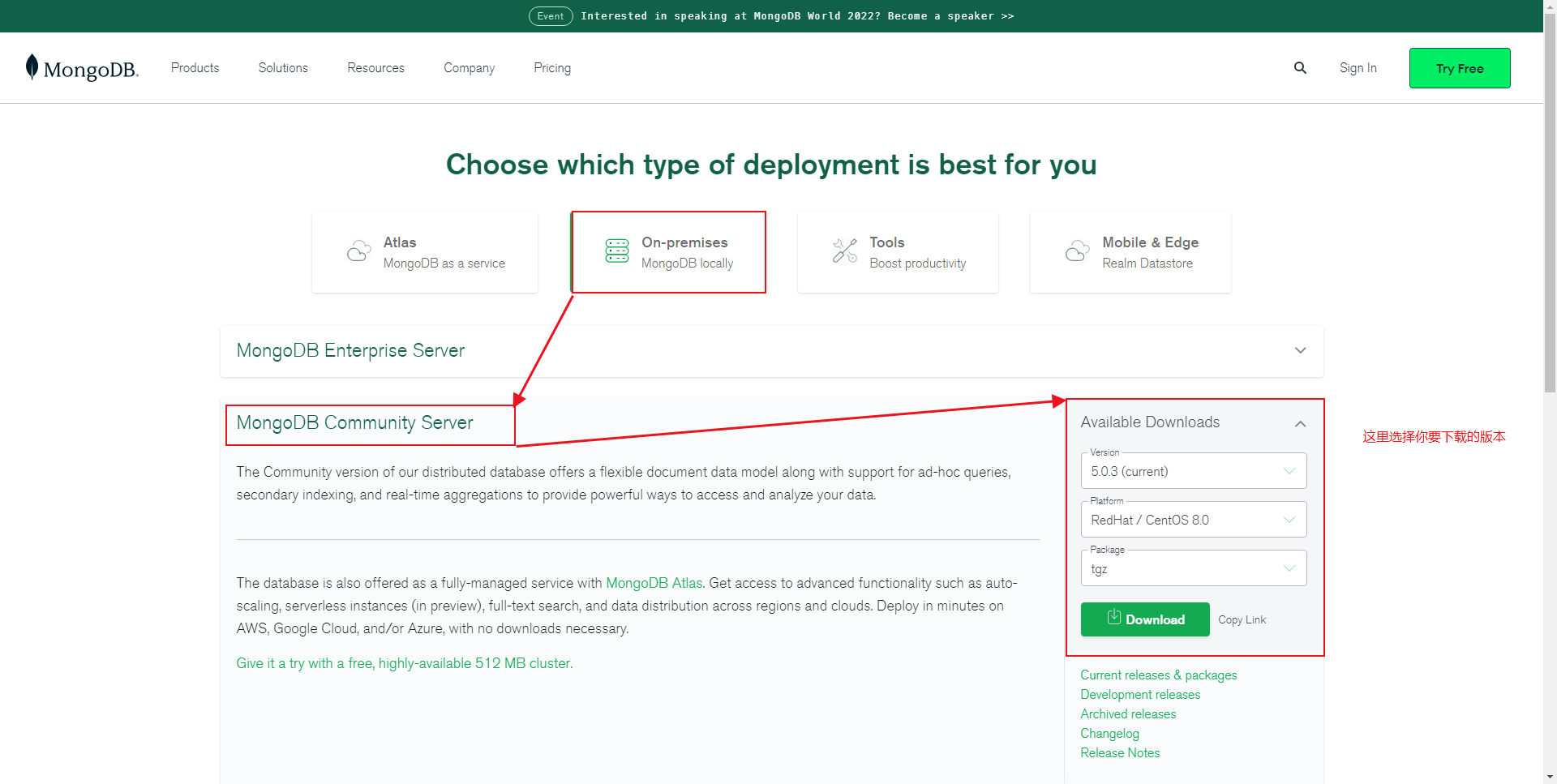The width and height of the screenshot is (1557, 784).
Task: Click the Tools wrench icon
Action: tap(845, 251)
